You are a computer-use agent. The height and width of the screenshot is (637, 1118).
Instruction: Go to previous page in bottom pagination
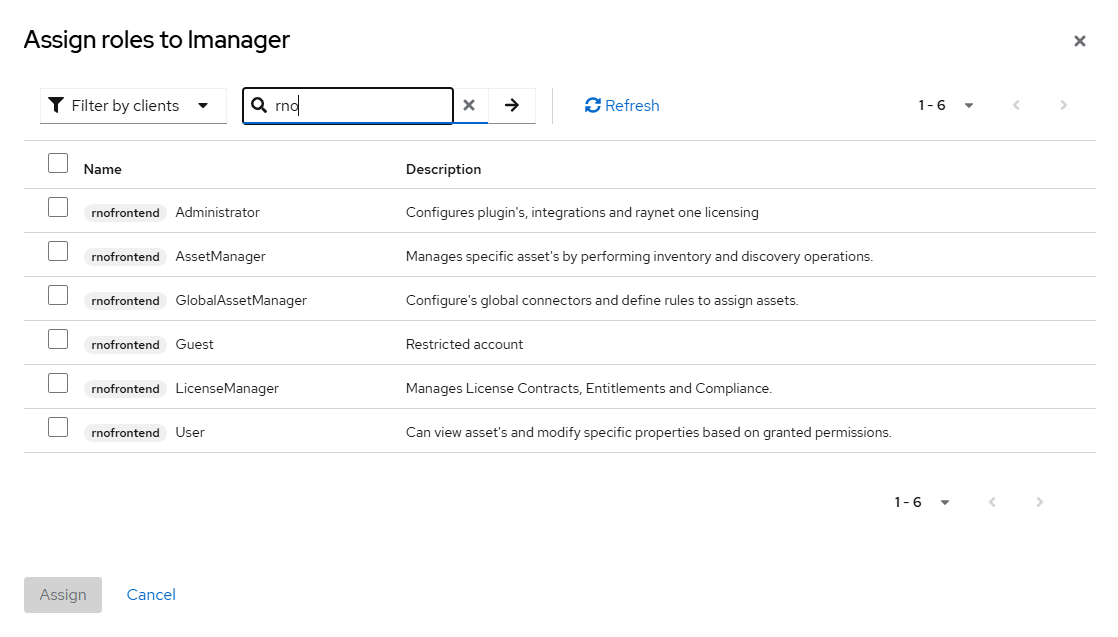(x=992, y=502)
